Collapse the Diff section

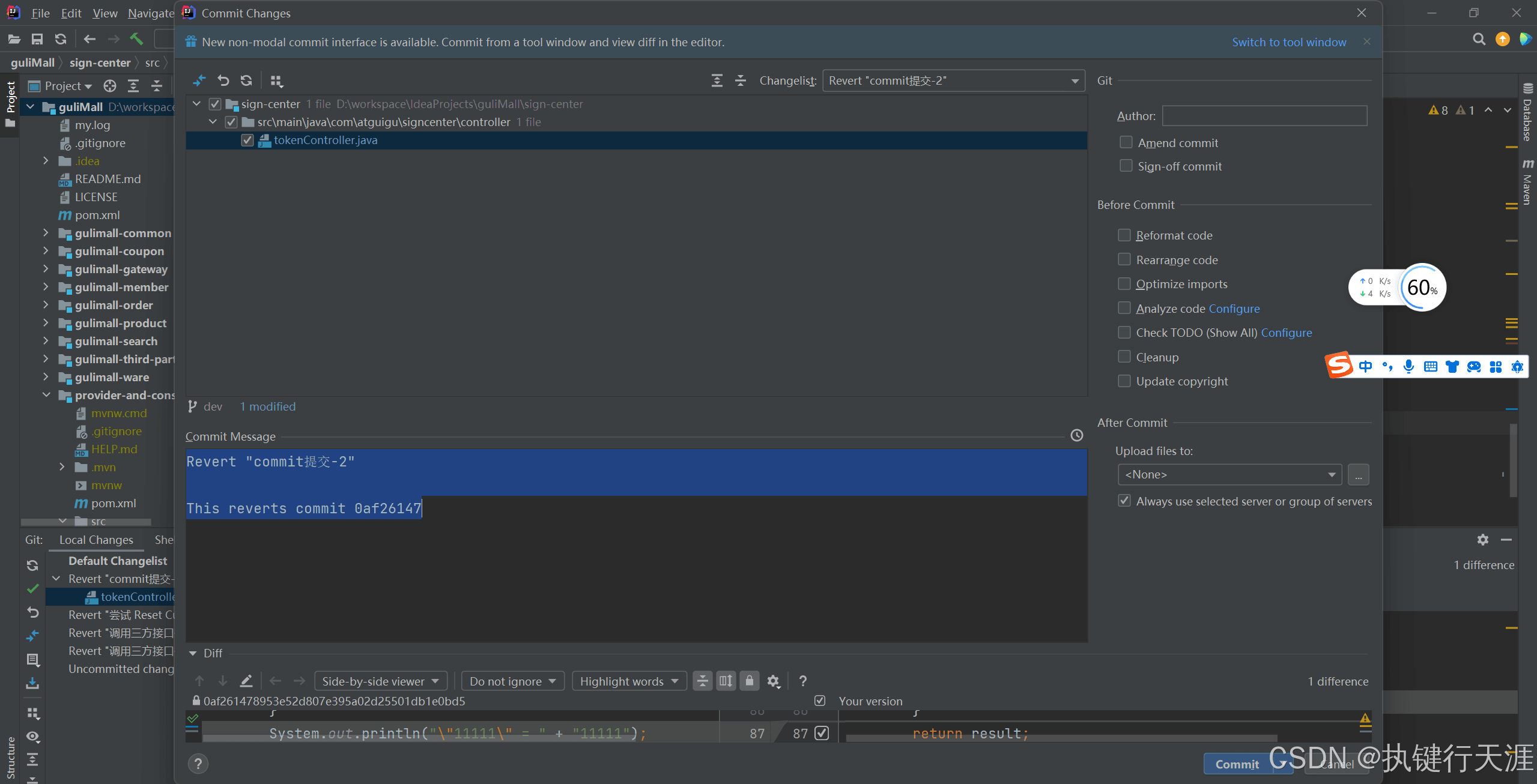tap(193, 653)
